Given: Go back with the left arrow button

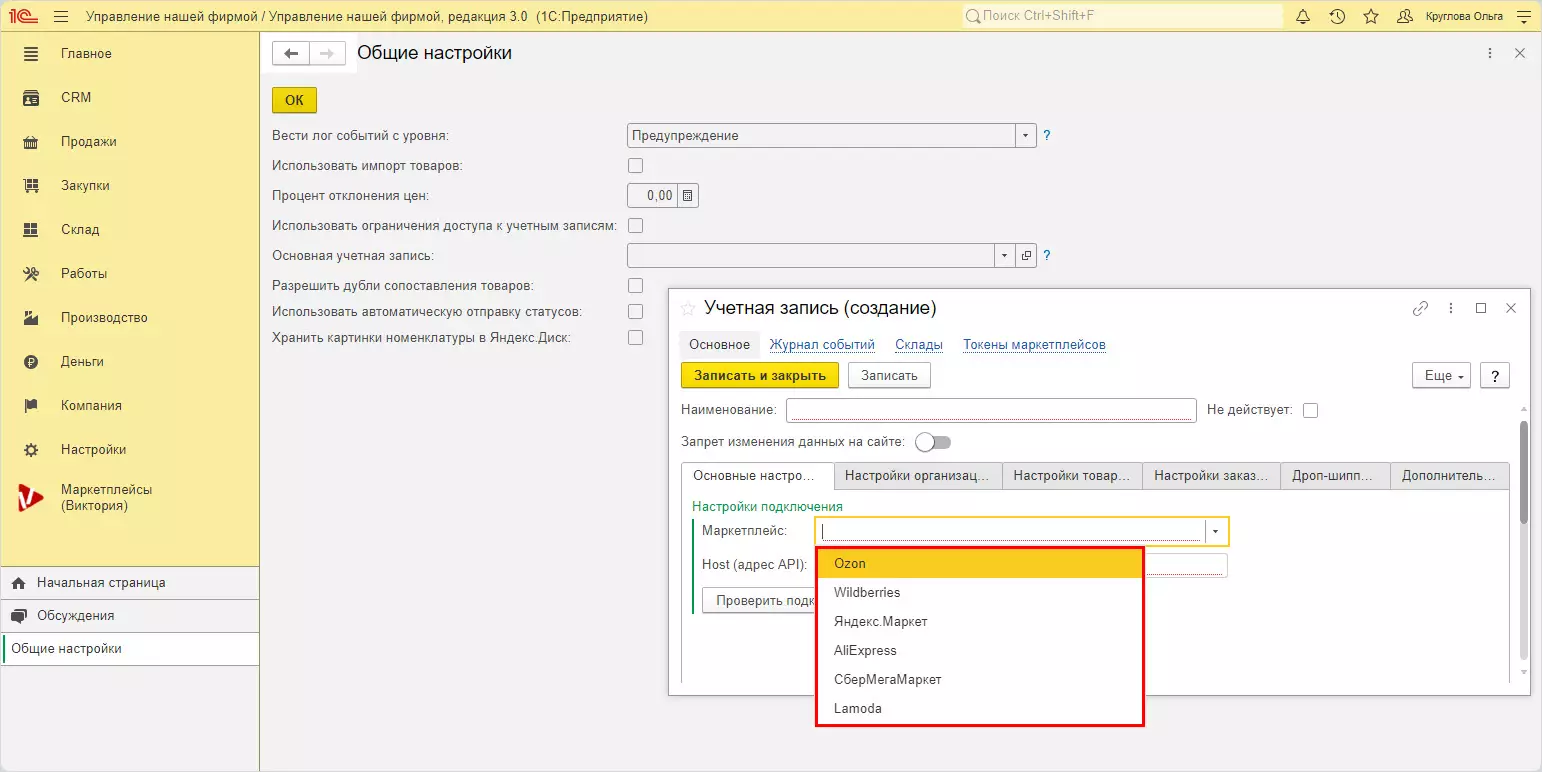Looking at the screenshot, I should (291, 54).
